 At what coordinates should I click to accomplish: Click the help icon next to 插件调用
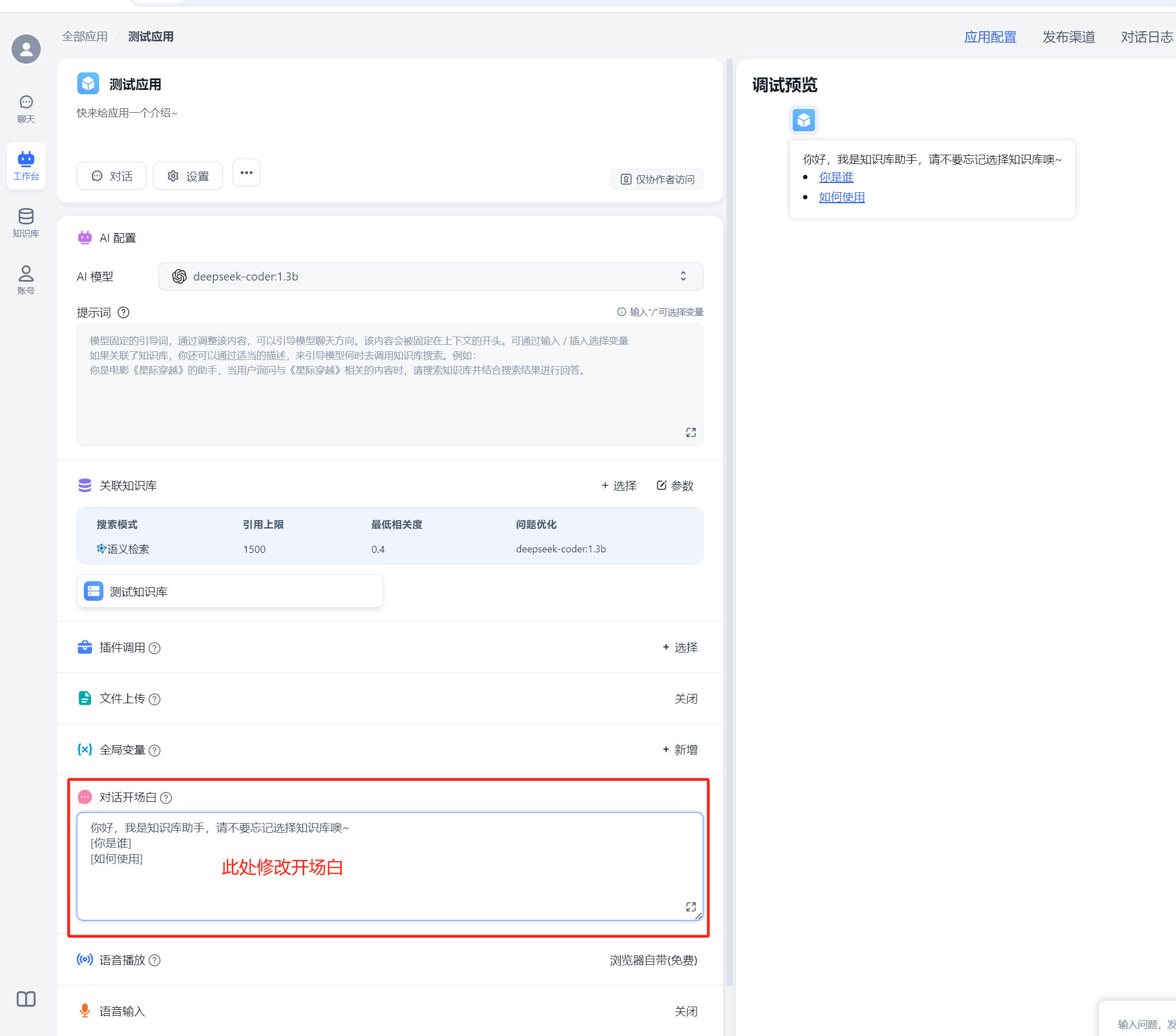pyautogui.click(x=155, y=648)
